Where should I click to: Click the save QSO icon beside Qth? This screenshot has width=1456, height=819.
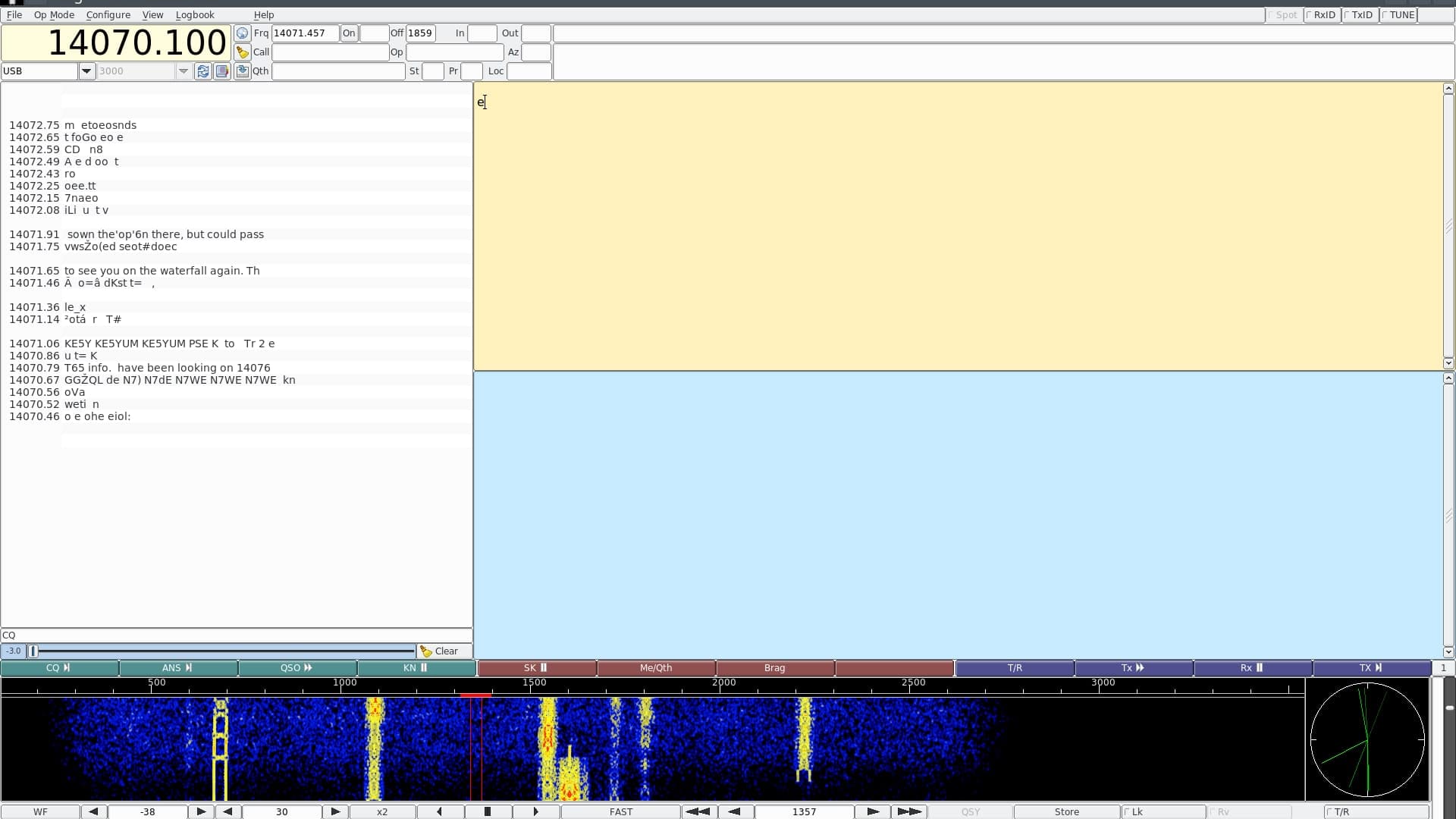242,71
